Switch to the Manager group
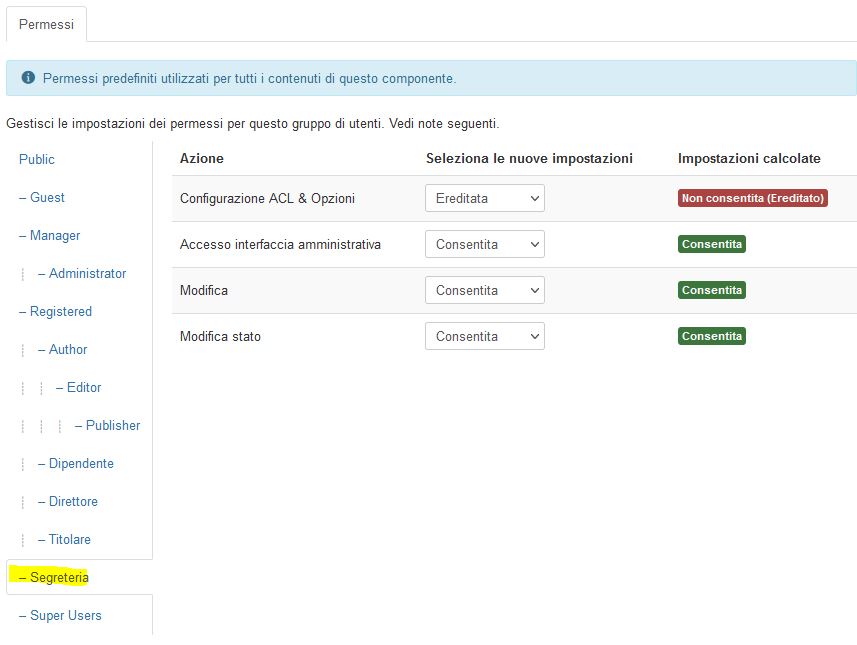 click(x=49, y=236)
